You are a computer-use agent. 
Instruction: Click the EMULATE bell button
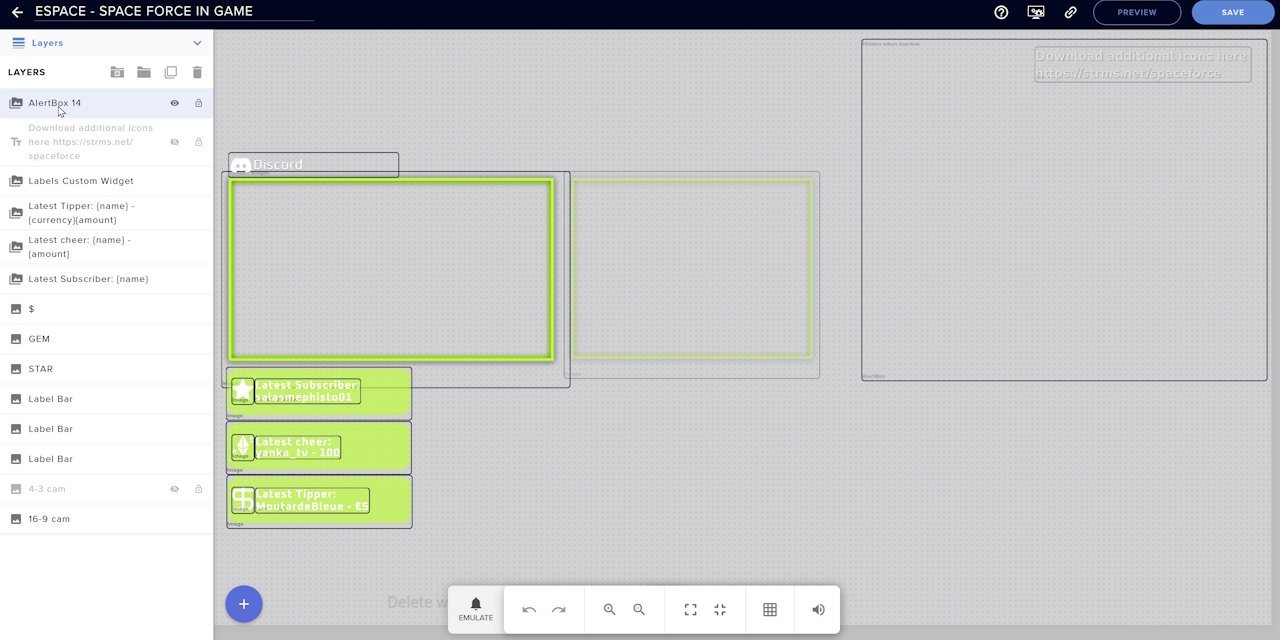click(476, 610)
